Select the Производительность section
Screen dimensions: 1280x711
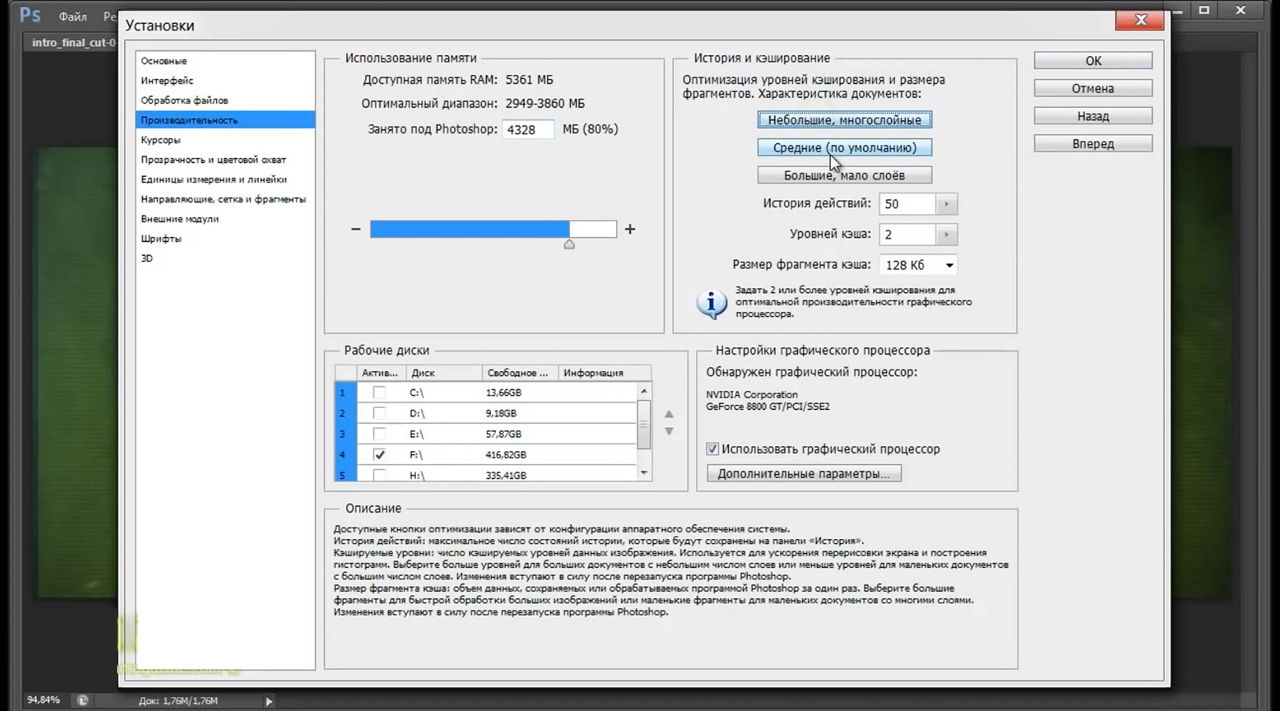pos(225,120)
